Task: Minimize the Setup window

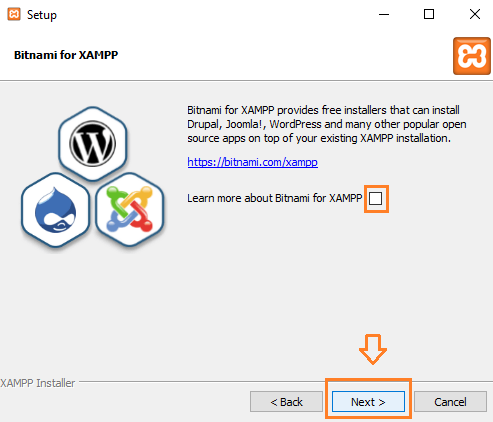Action: [384, 14]
